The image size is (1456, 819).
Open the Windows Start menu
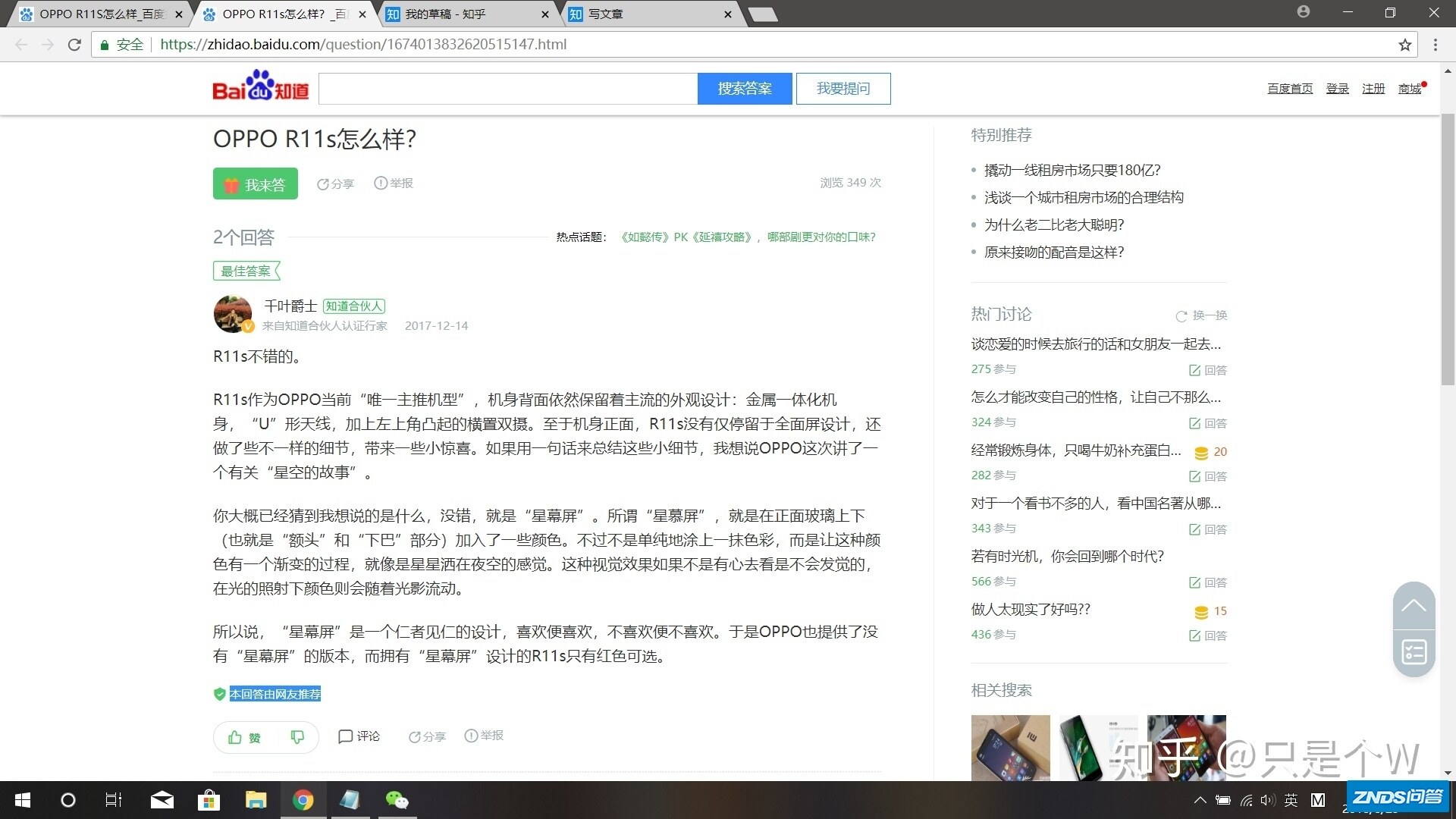point(23,800)
